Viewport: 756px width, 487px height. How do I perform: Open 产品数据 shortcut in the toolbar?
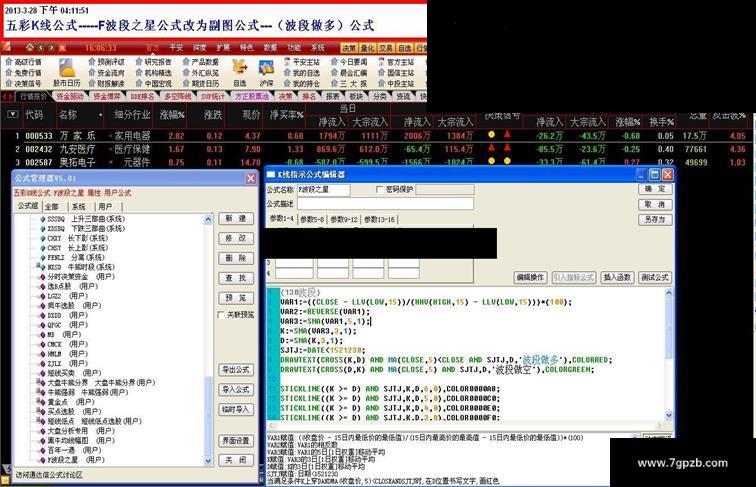click(x=201, y=62)
